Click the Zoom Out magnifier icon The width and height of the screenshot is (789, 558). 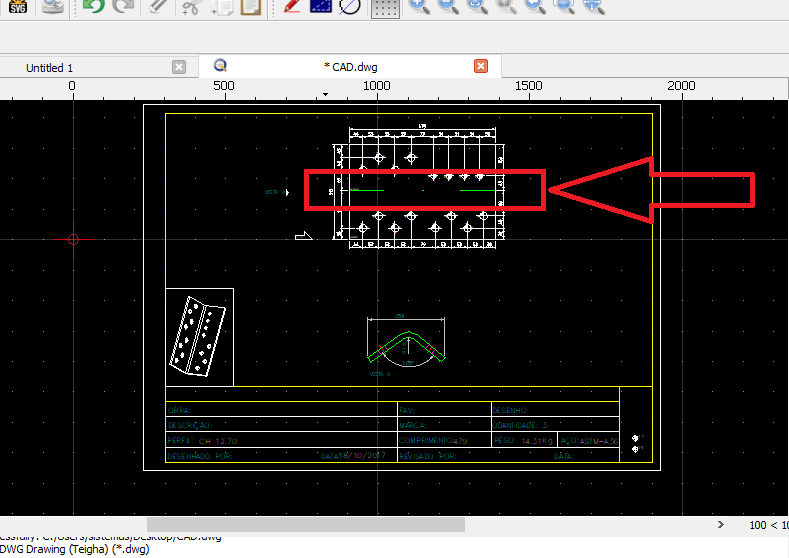click(449, 7)
